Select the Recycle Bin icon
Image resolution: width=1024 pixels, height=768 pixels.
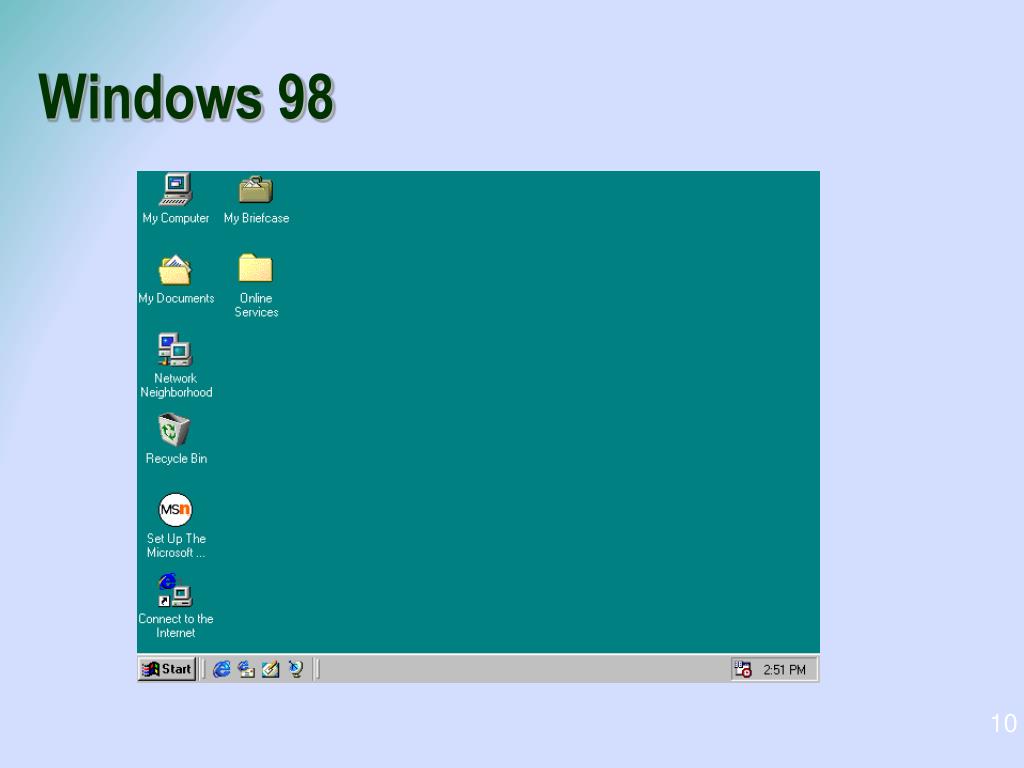[174, 429]
